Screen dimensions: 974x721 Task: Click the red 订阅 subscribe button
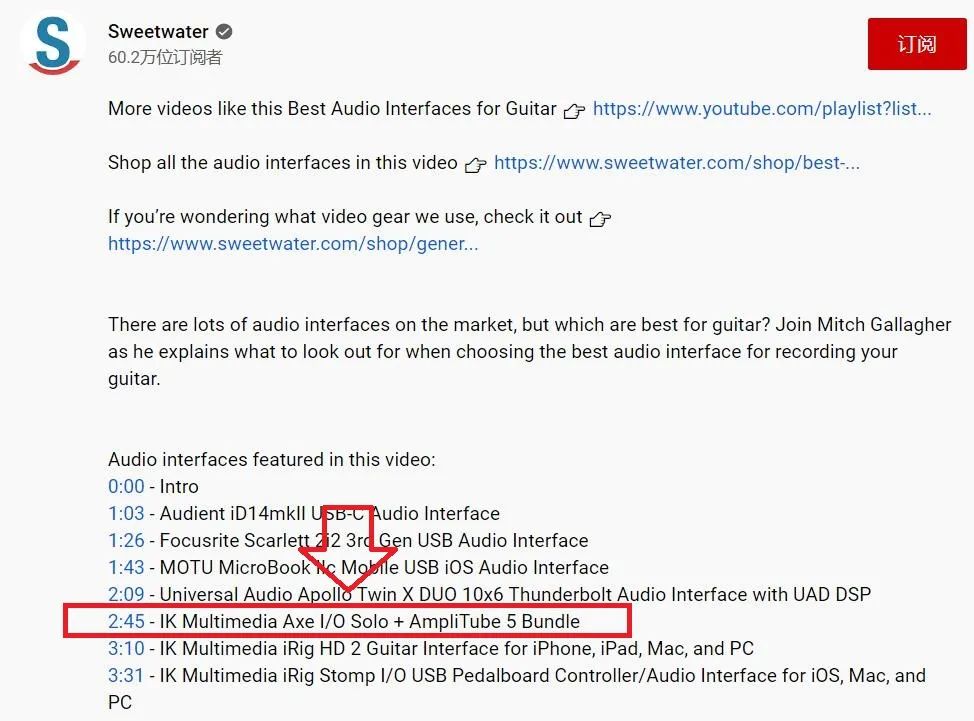coord(916,44)
